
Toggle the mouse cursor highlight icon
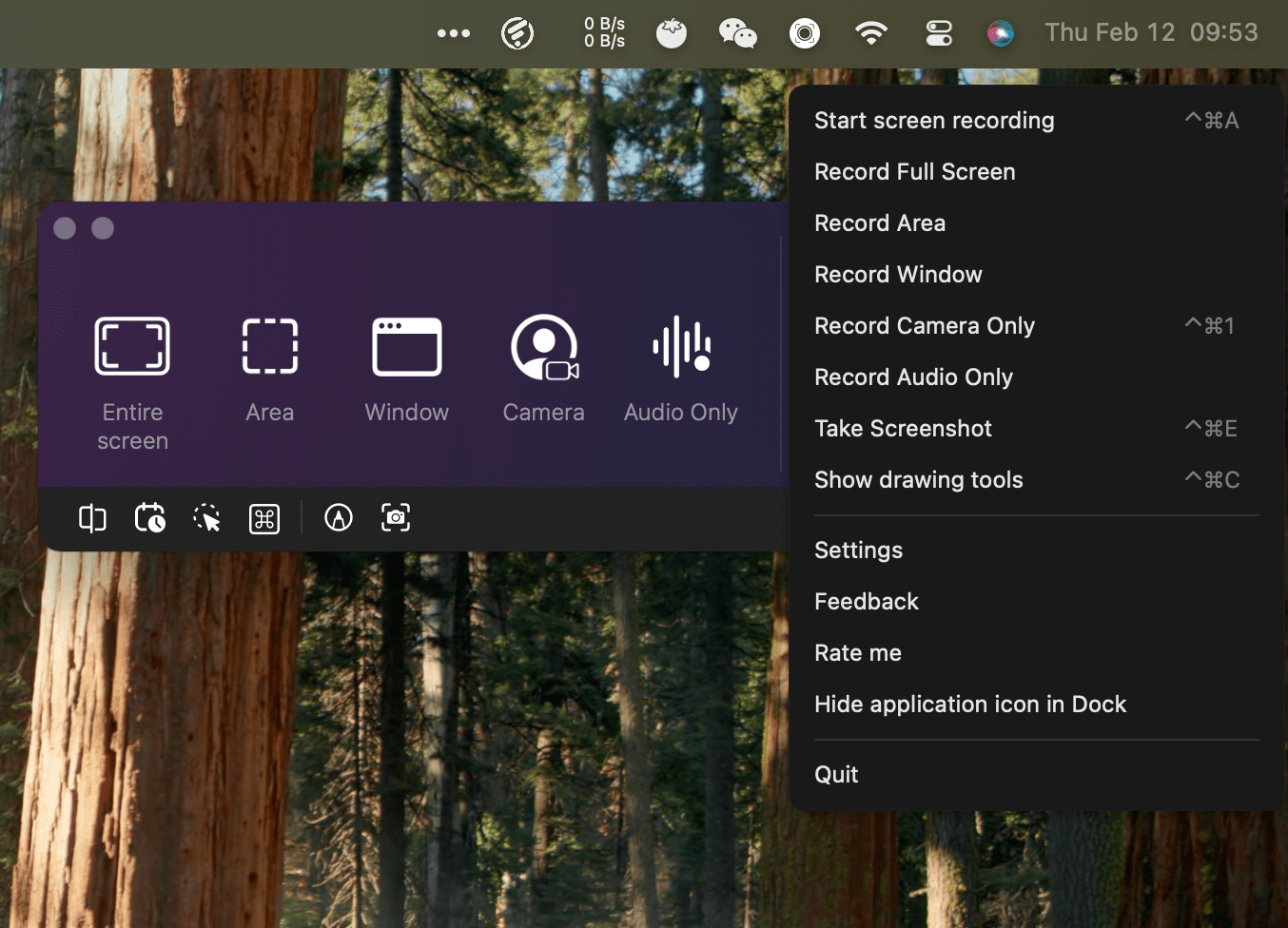click(206, 518)
